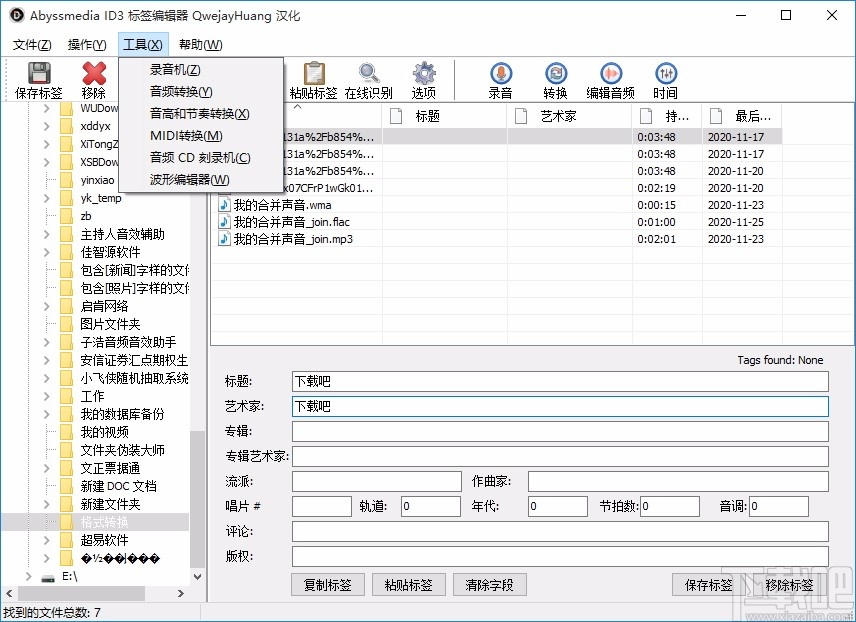Click the 移除标签 button

789,584
